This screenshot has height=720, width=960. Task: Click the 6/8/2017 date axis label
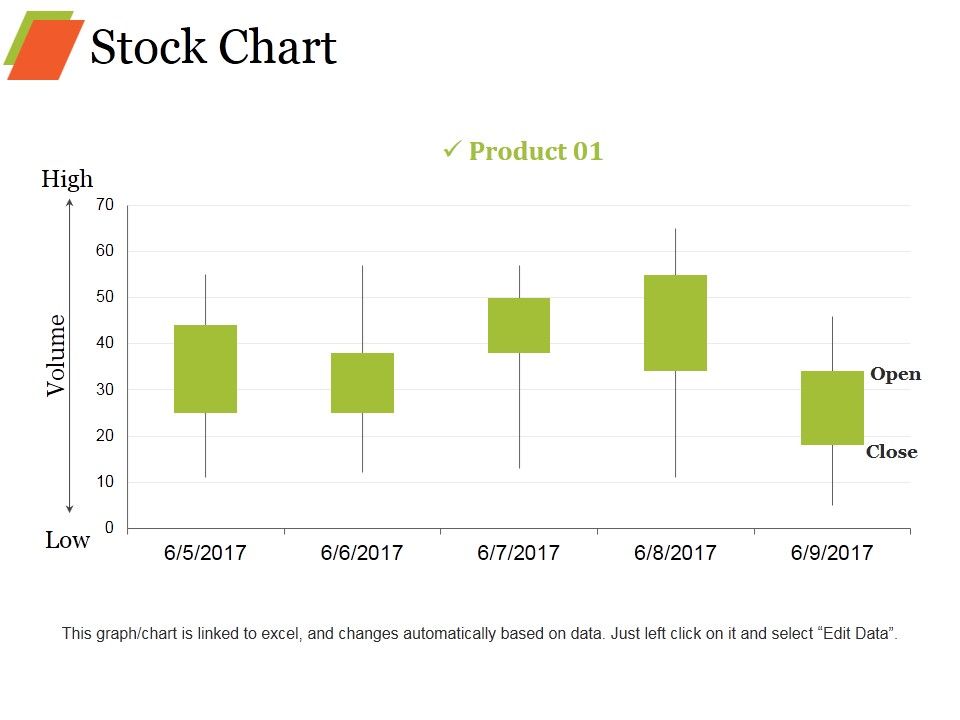[675, 553]
